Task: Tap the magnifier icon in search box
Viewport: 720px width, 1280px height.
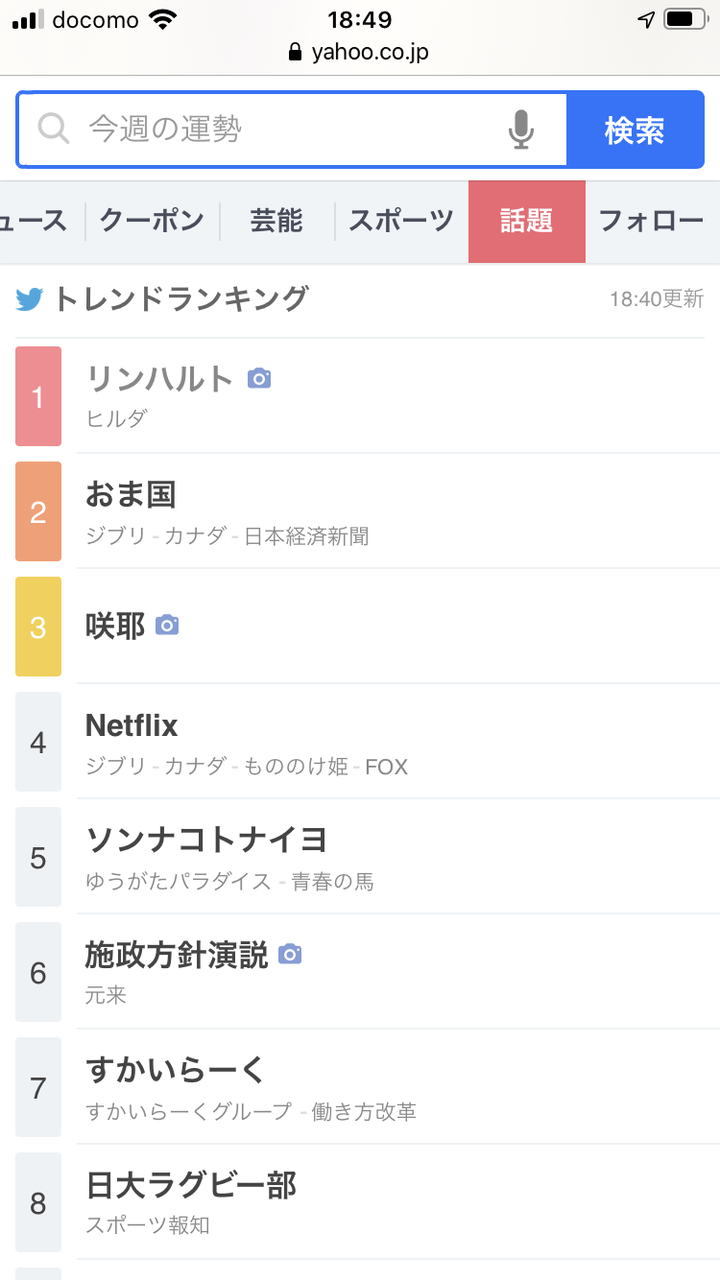Action: tap(53, 129)
